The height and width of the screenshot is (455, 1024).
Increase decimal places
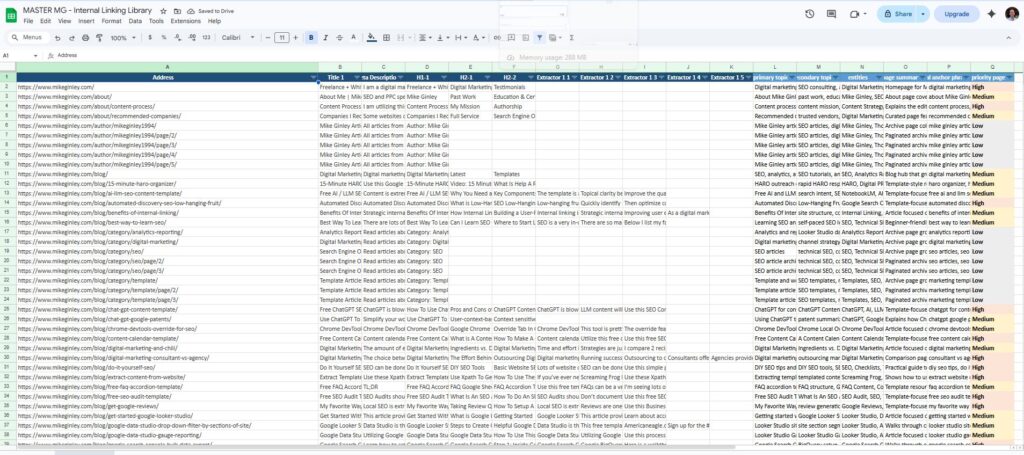click(192, 38)
